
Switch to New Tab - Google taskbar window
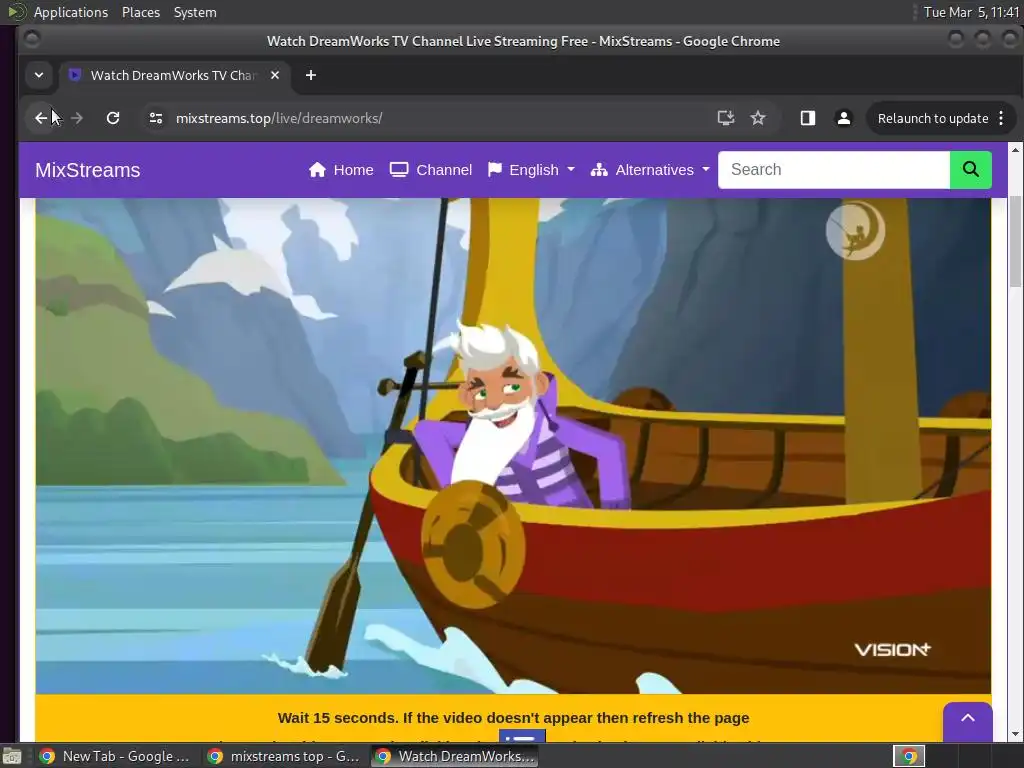(115, 756)
